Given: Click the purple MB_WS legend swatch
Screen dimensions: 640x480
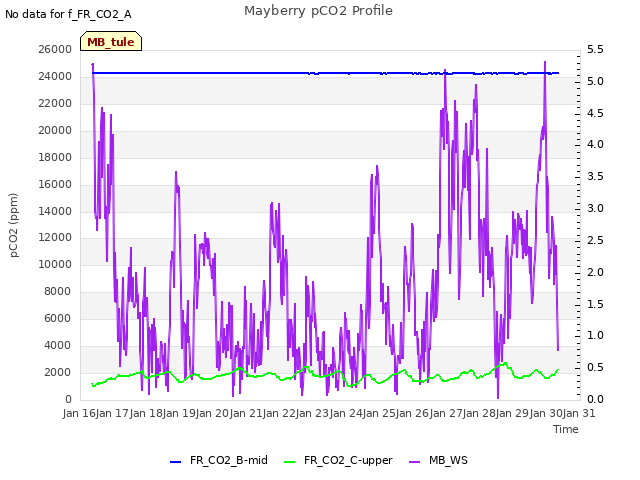Looking at the screenshot, I should coord(414,462).
